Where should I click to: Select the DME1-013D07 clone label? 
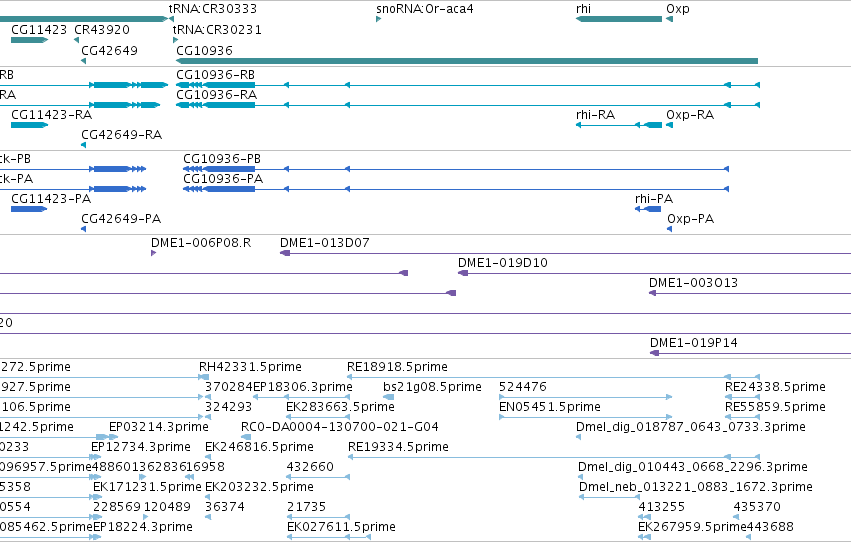(x=325, y=243)
